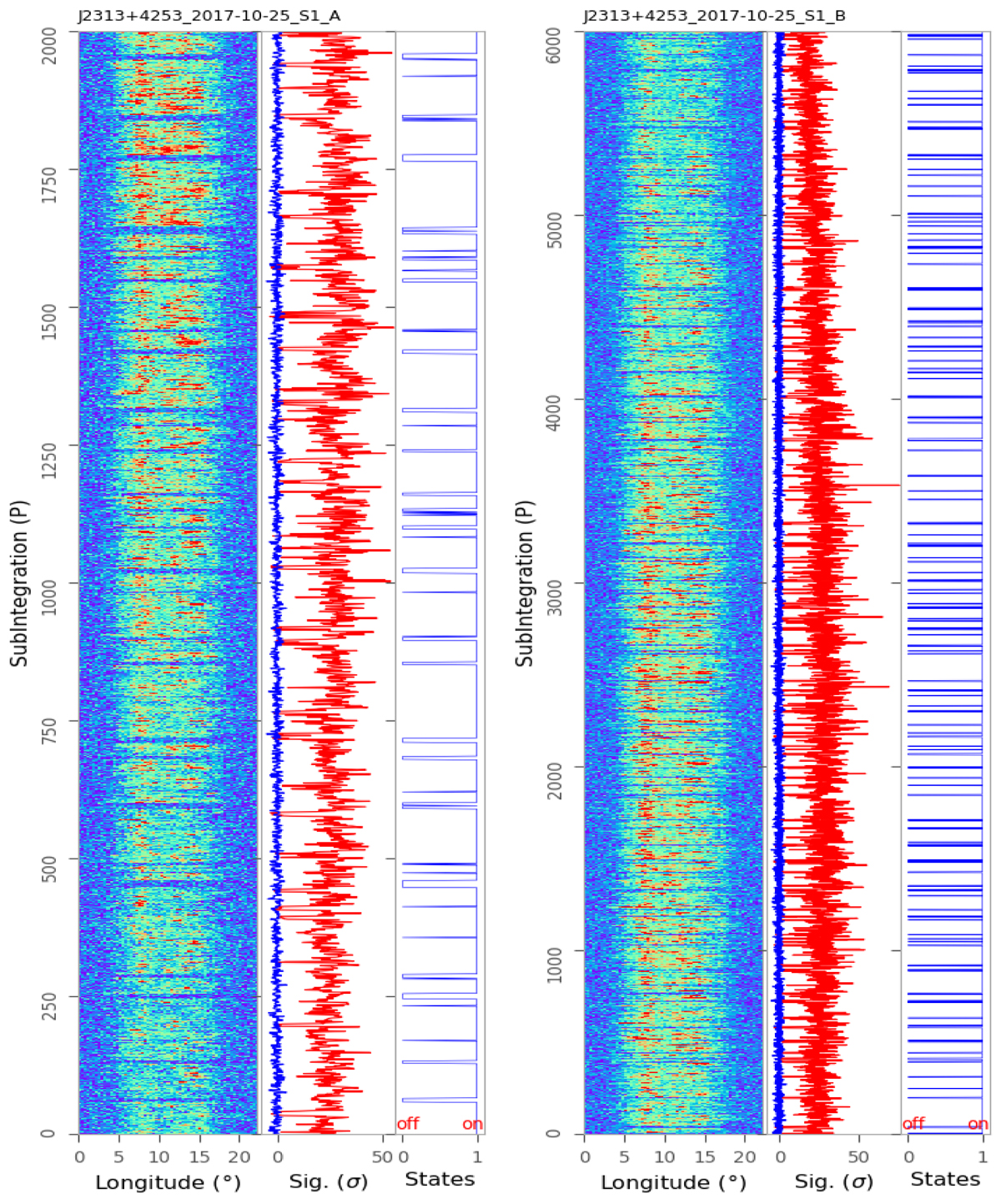The image size is (1001, 1204).
Task: Click the States label of the S1_B plot
Action: click(945, 1179)
